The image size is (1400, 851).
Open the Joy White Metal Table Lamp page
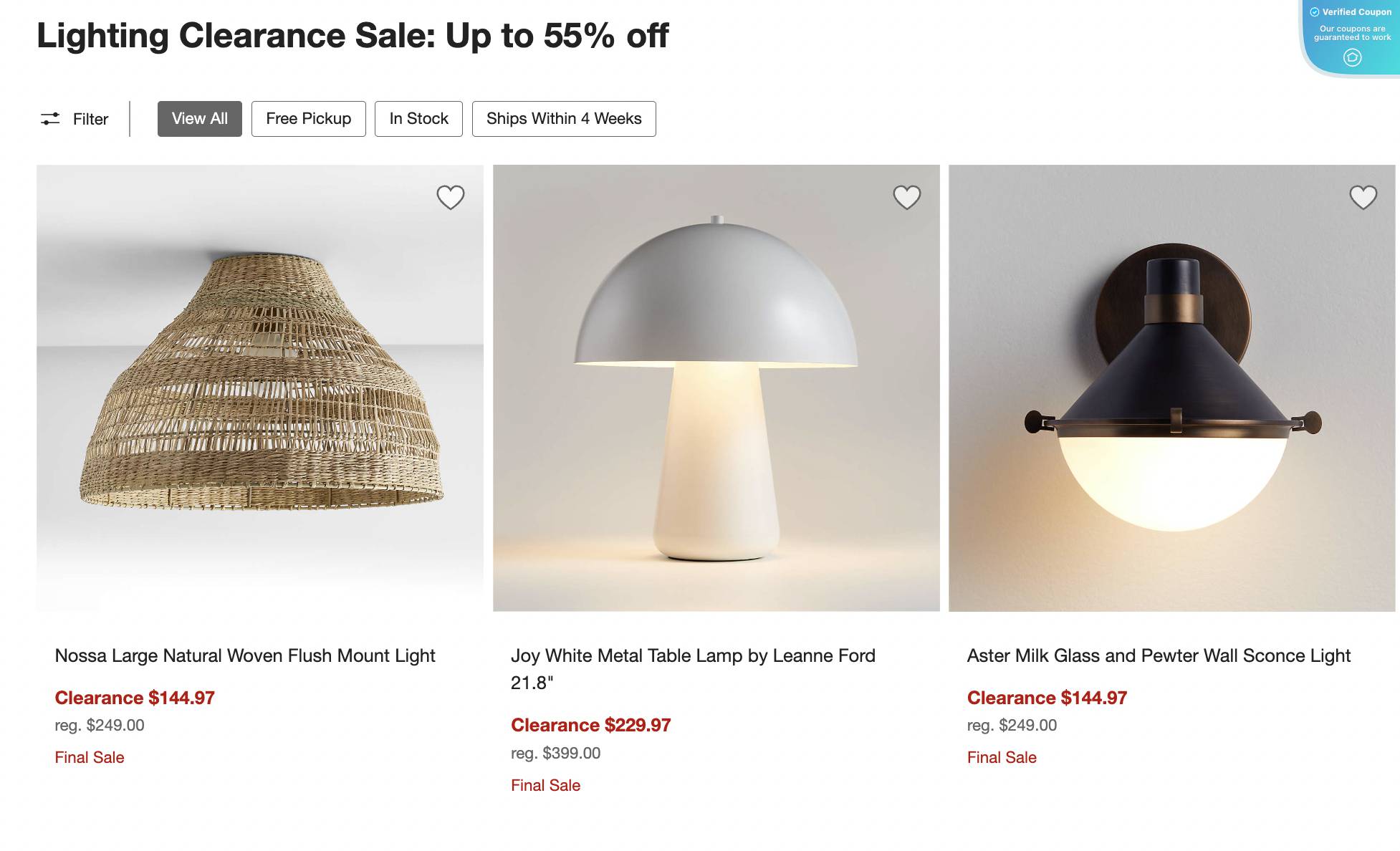(x=692, y=655)
